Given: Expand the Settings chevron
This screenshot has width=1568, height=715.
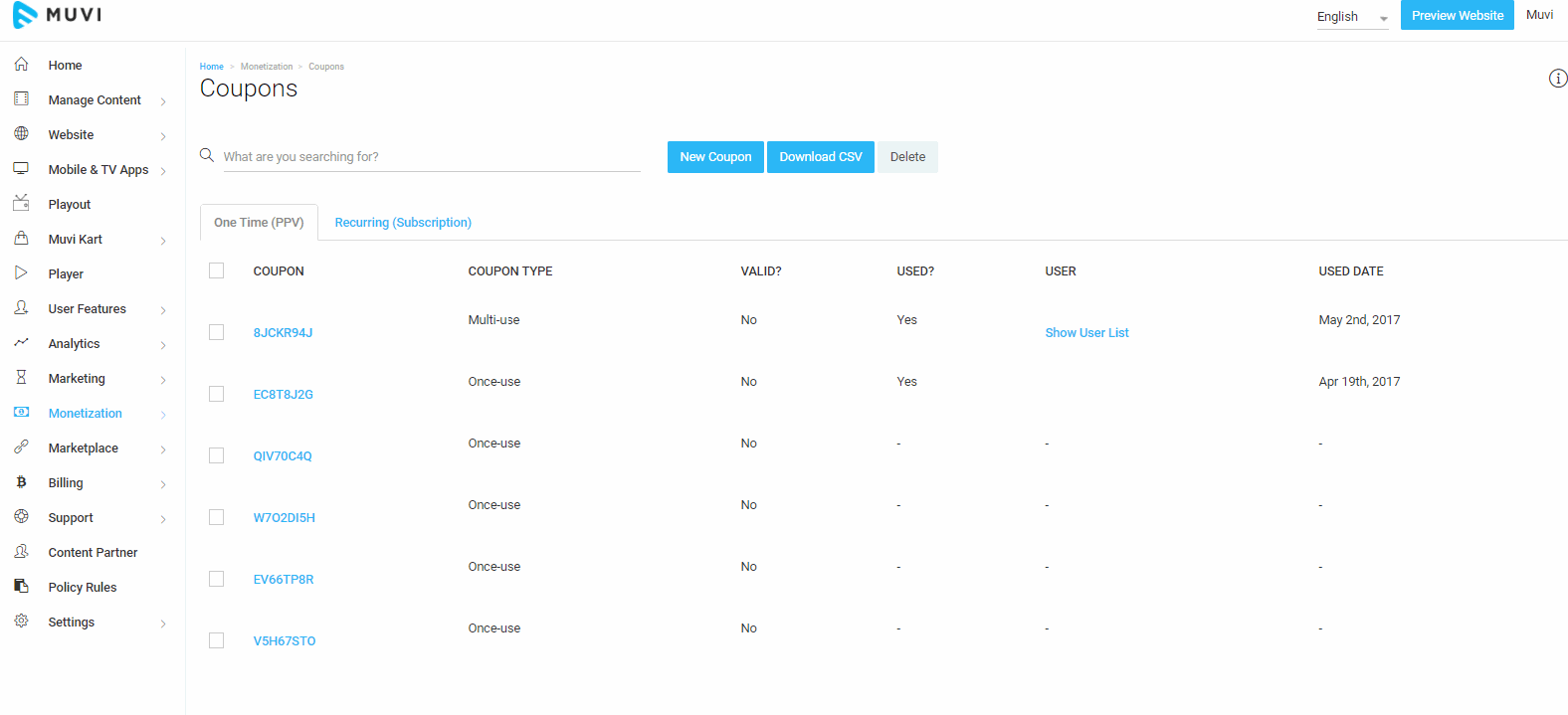Looking at the screenshot, I should [163, 624].
